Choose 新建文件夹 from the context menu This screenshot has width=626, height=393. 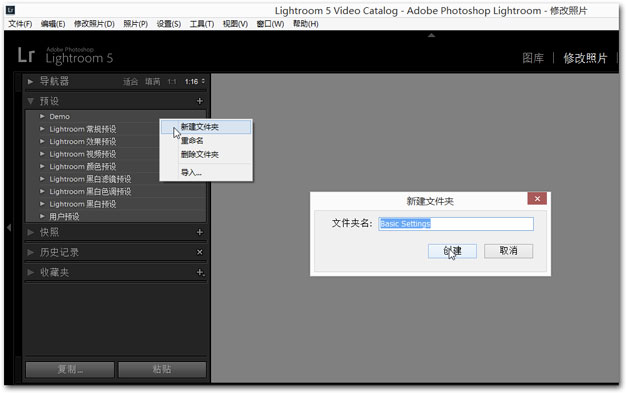(x=206, y=127)
